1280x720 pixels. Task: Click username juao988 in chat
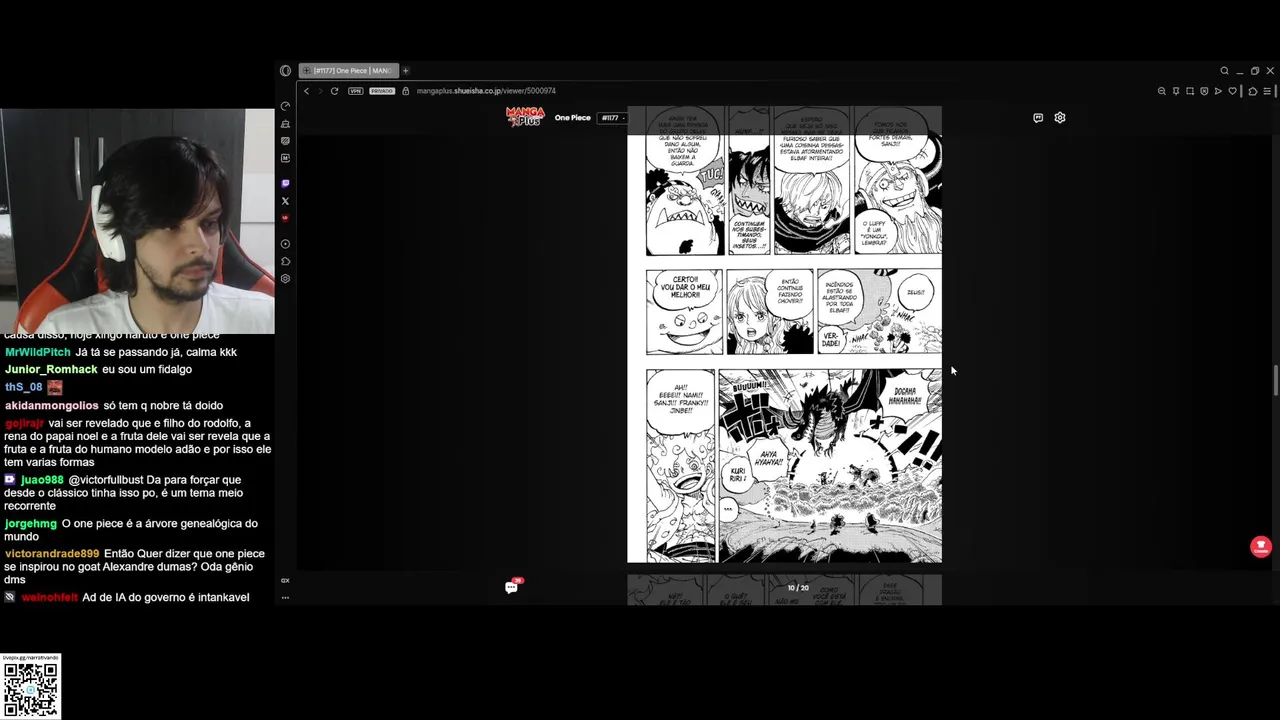coord(42,480)
